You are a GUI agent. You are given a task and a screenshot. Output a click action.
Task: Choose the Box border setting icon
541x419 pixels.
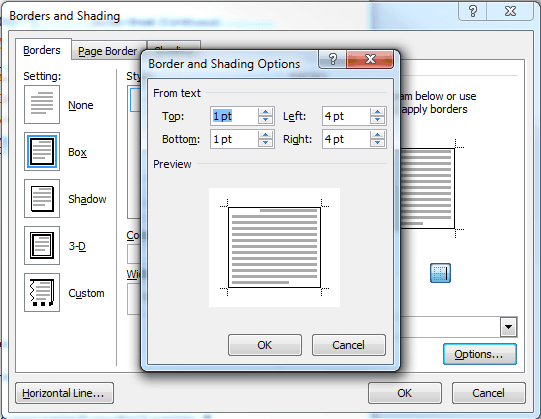(x=42, y=152)
